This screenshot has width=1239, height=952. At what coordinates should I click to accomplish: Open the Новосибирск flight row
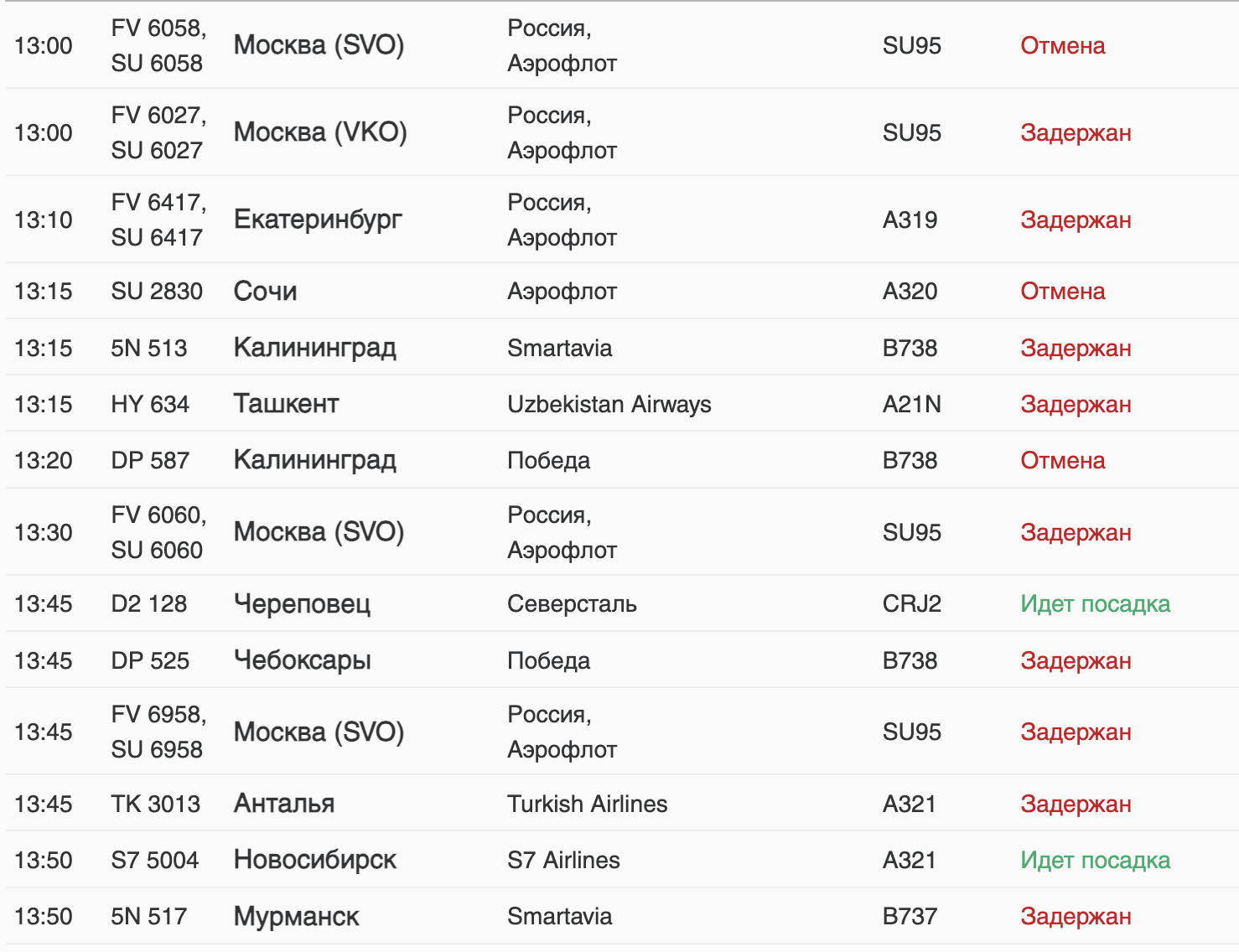[x=622, y=860]
